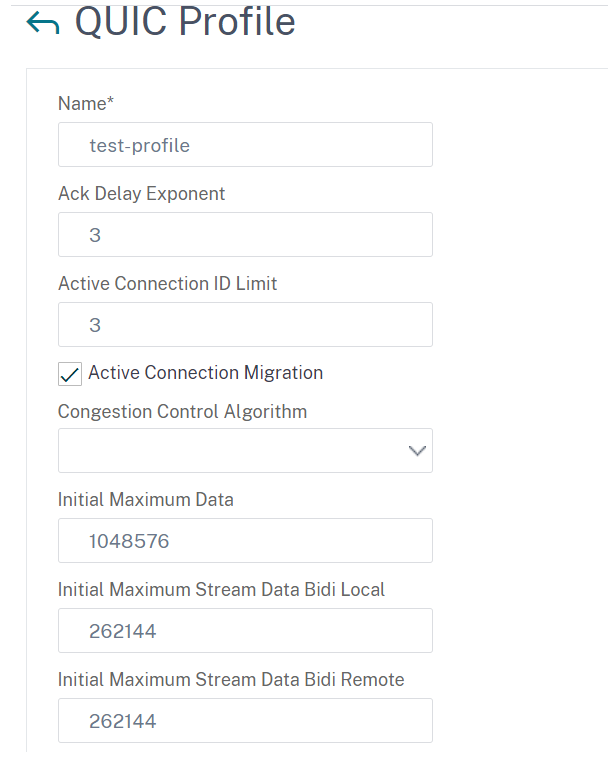Click the Active Connection Migration label text
The width and height of the screenshot is (608, 781).
point(206,373)
